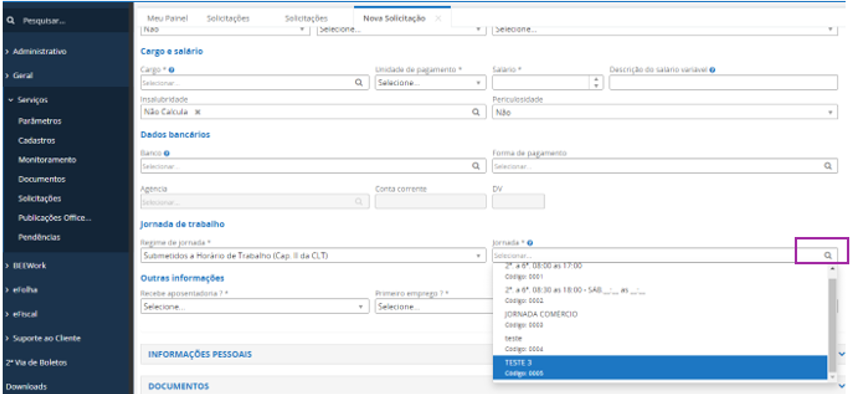Open Recebe aposentadoria dropdown
This screenshot has width=853, height=394.
click(x=255, y=307)
